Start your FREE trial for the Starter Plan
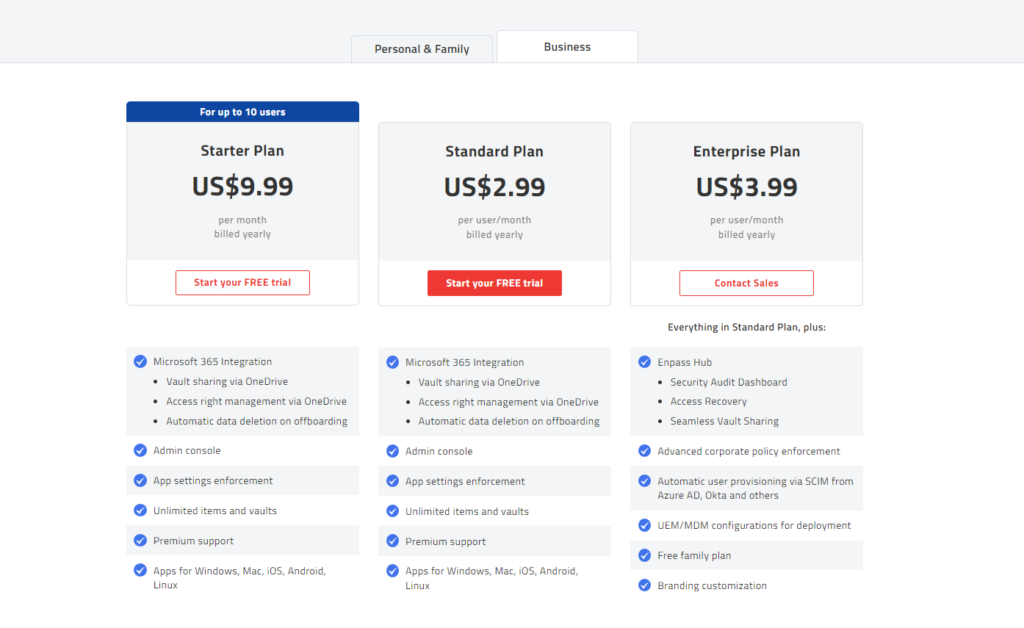This screenshot has height=628, width=1024. [242, 282]
